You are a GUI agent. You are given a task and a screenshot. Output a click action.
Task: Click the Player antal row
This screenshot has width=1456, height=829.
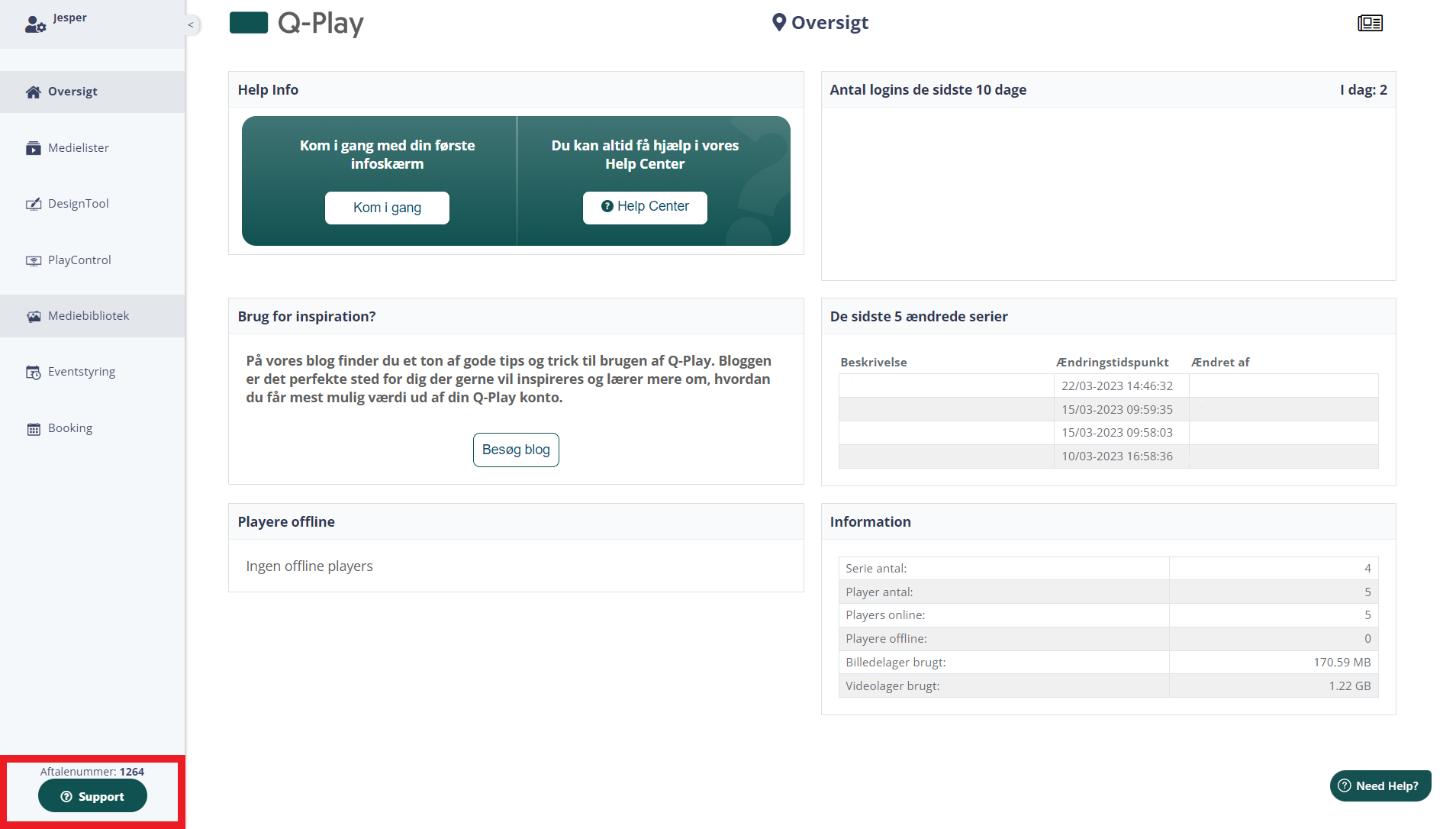[x=1108, y=592]
